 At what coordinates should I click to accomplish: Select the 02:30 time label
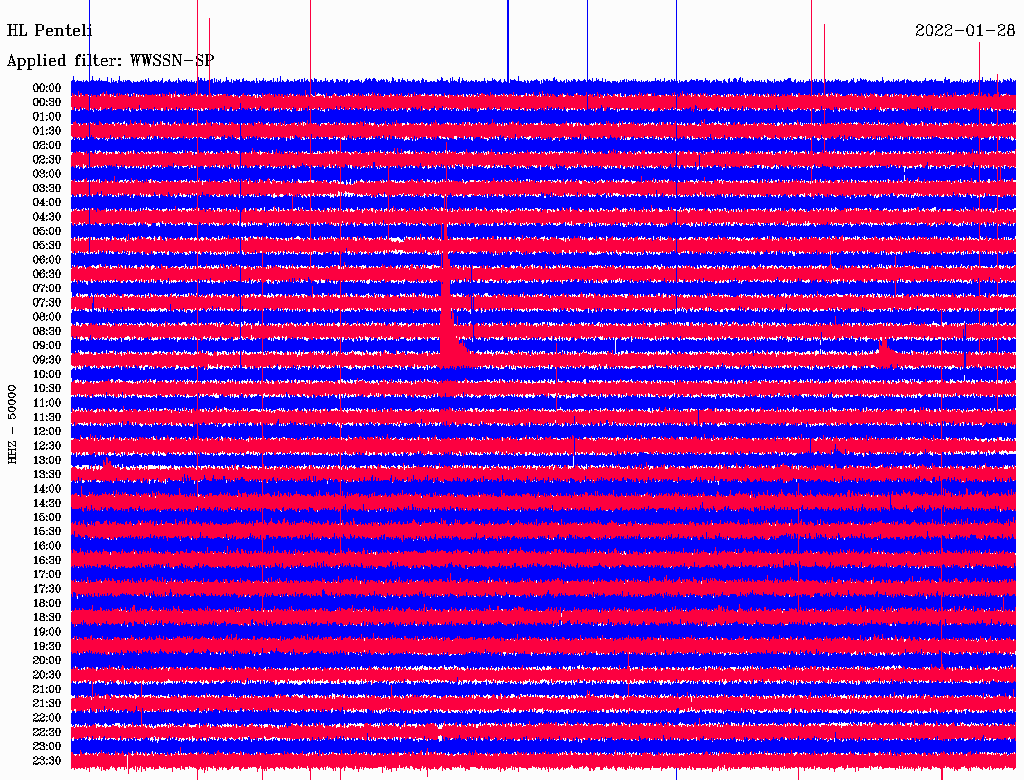coord(47,160)
